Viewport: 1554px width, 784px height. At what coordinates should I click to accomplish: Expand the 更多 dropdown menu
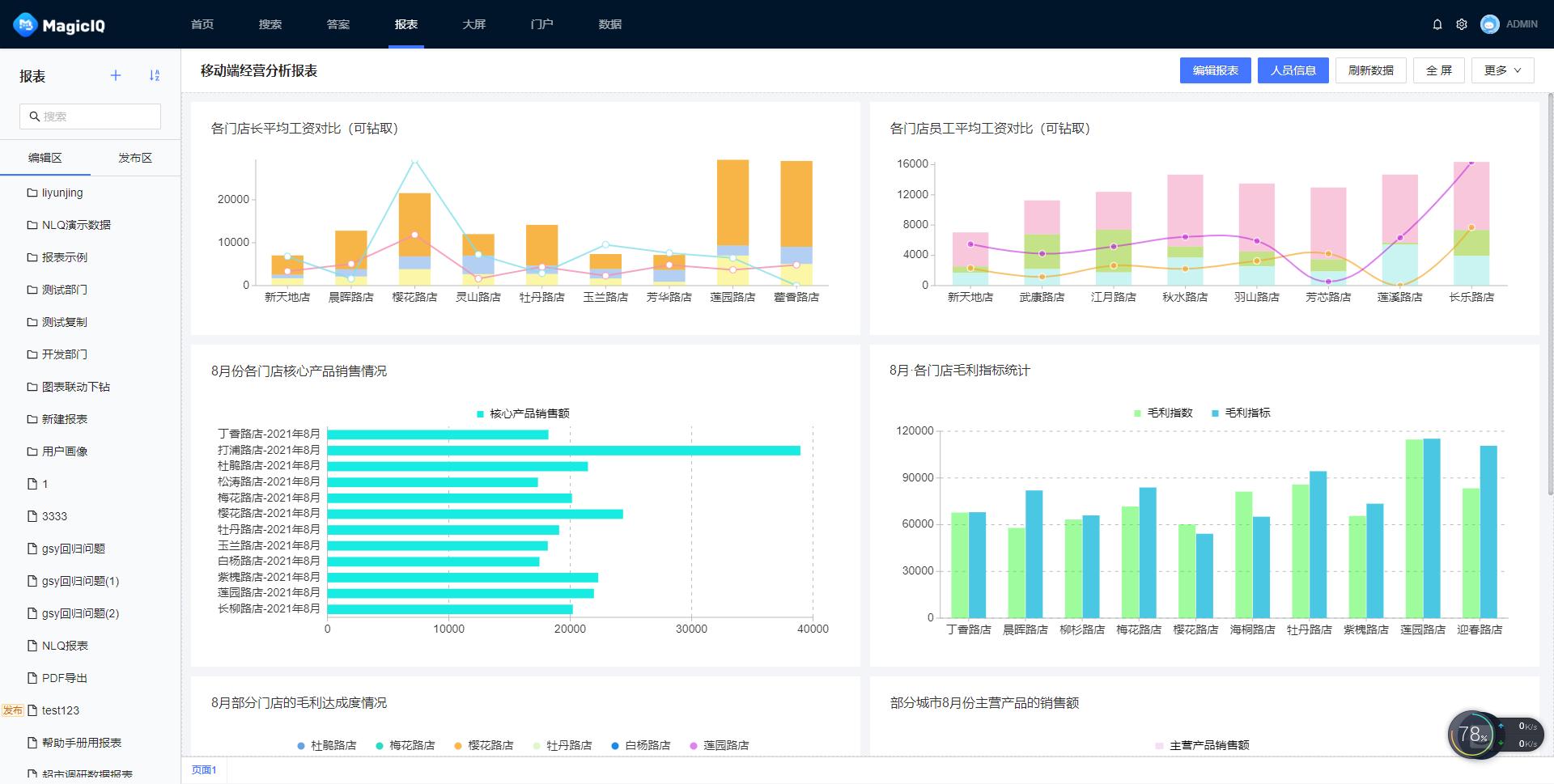[1502, 70]
